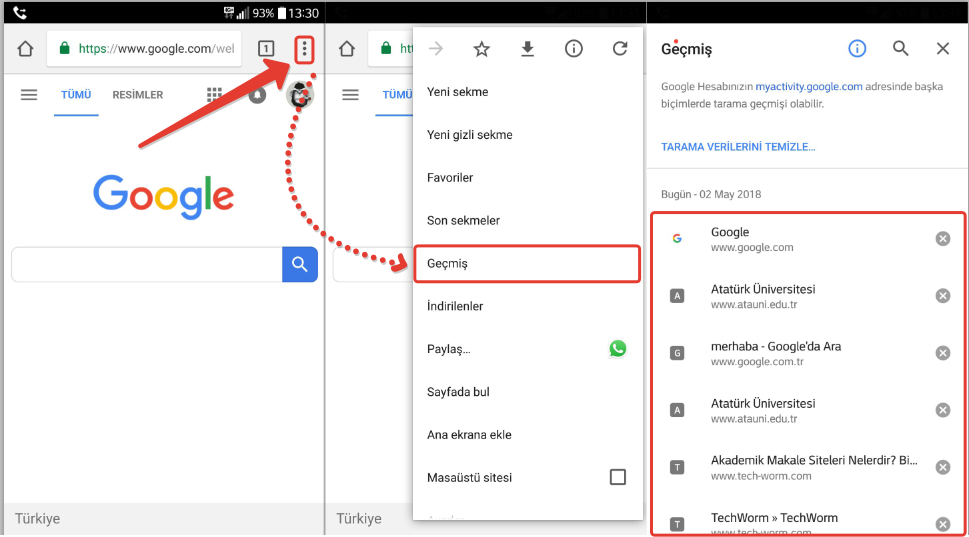Choose Yeni gizli sekme menu item
This screenshot has height=537, width=969.
click(469, 135)
